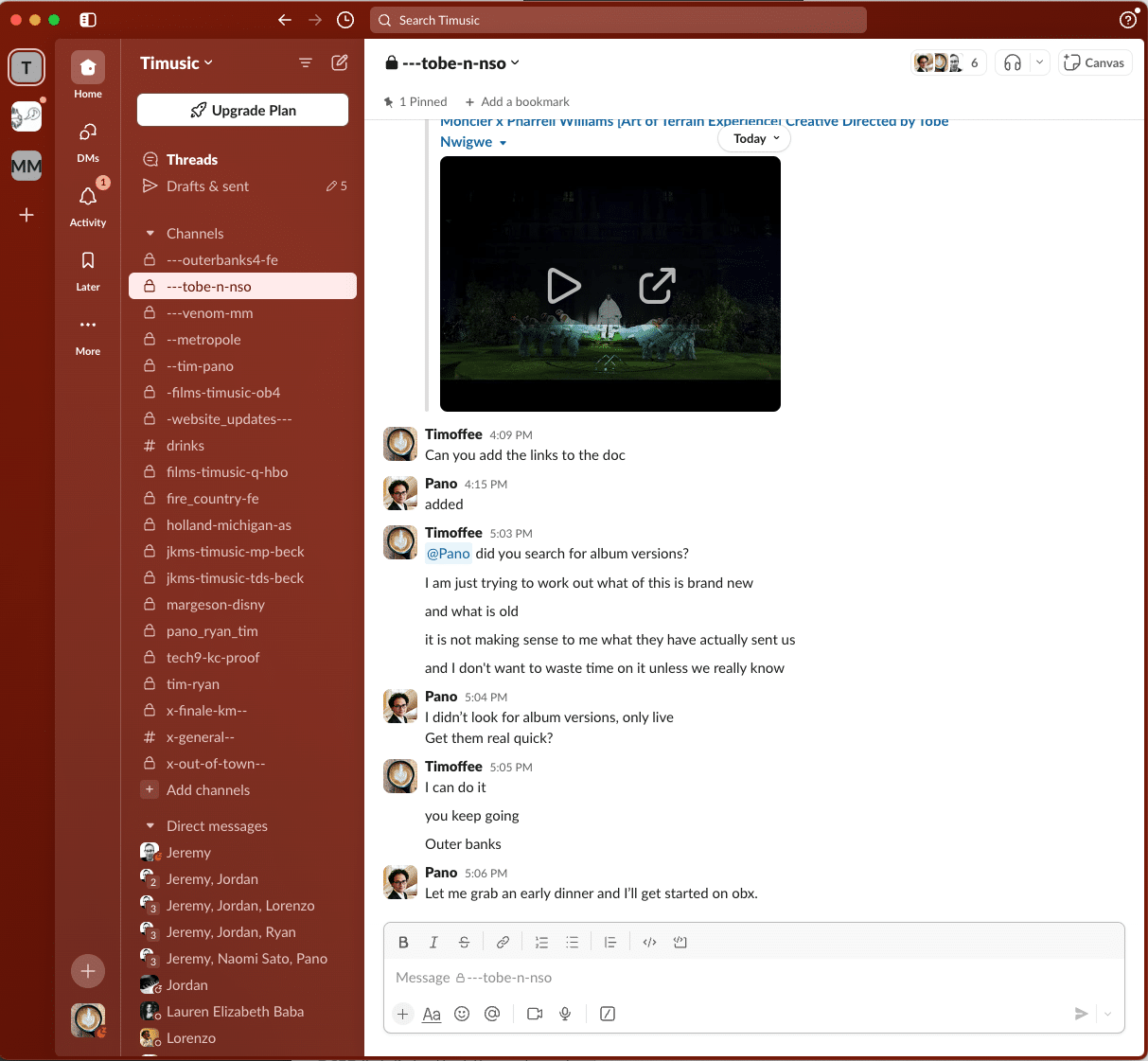Play the embedded video preview

click(x=564, y=286)
